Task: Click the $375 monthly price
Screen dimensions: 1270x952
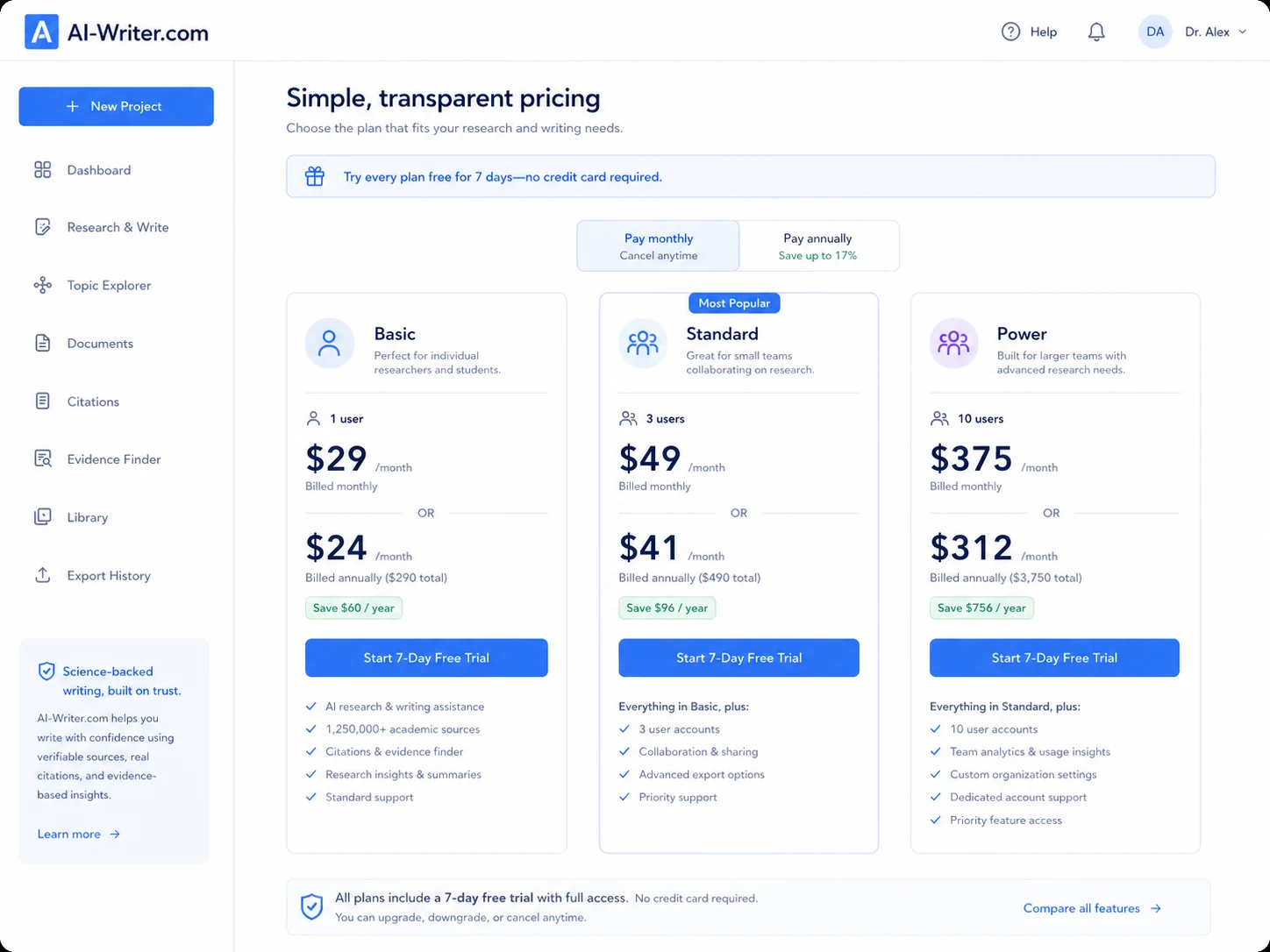Action: 971,458
